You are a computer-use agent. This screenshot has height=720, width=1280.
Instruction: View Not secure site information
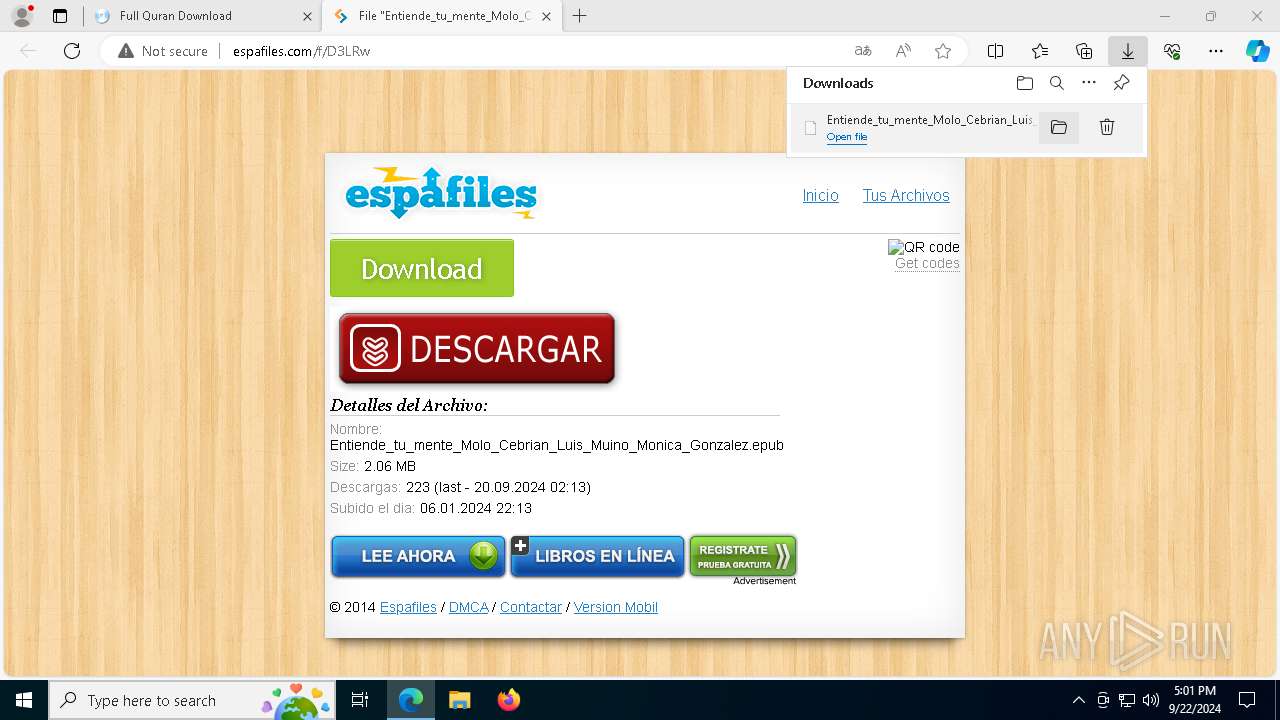tap(162, 51)
